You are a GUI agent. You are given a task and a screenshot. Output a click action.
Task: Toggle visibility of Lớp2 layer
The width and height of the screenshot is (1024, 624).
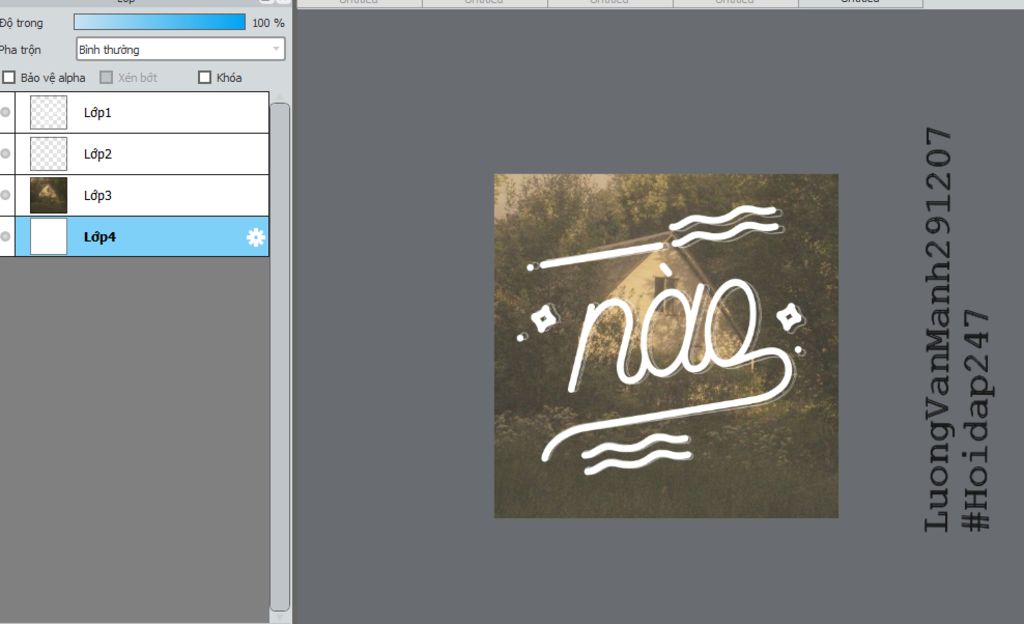click(5, 153)
